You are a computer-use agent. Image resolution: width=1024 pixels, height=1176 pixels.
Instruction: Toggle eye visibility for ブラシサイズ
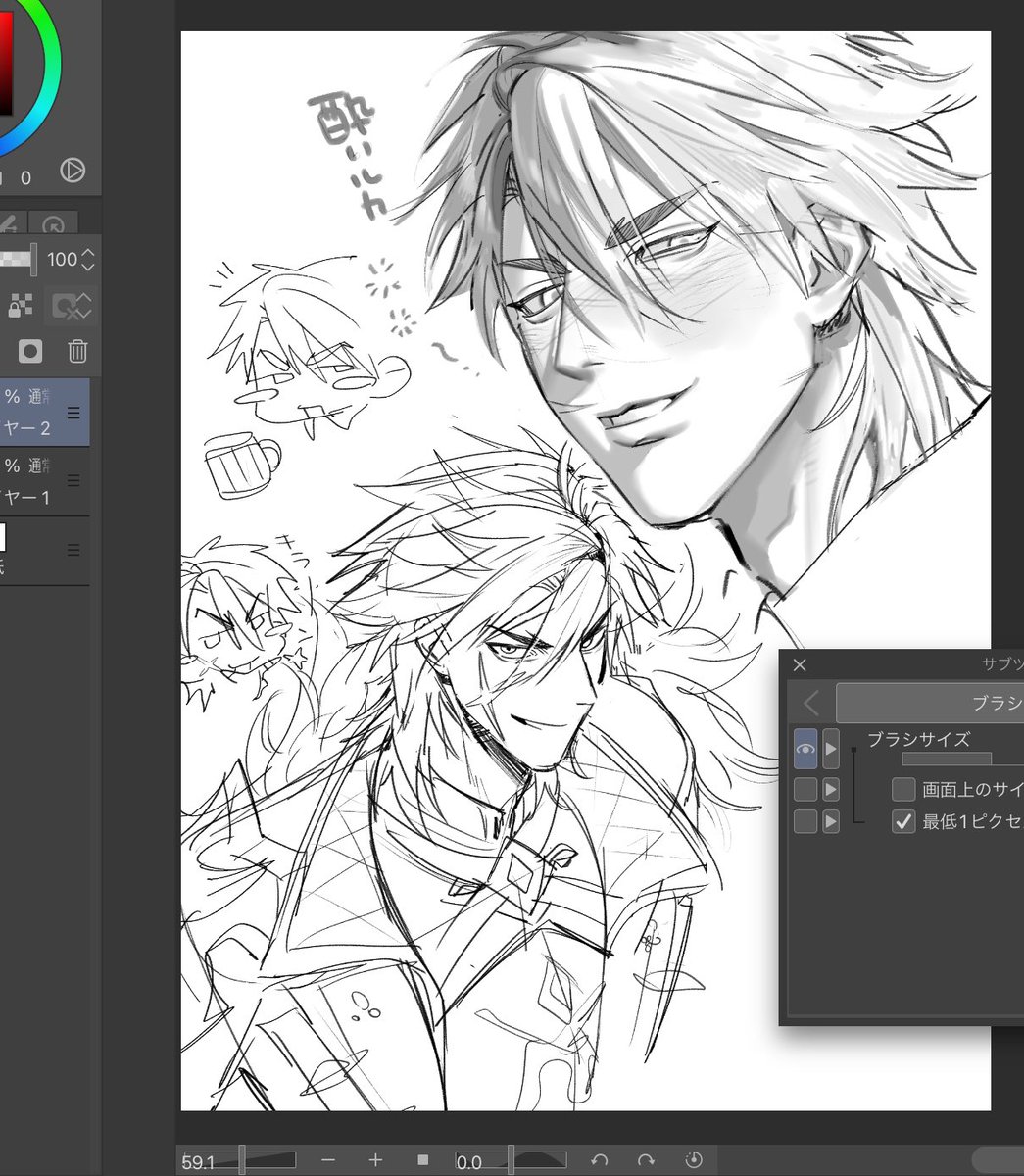coord(805,749)
